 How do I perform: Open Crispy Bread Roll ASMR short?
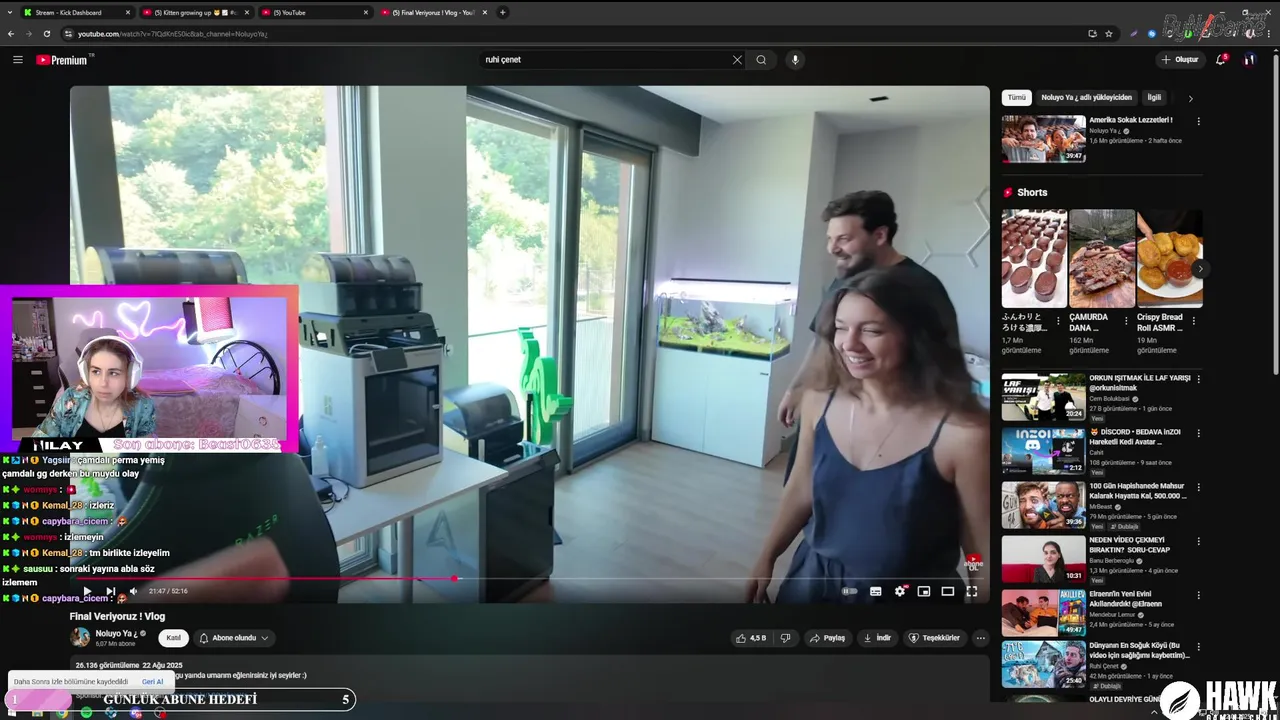(1170, 258)
